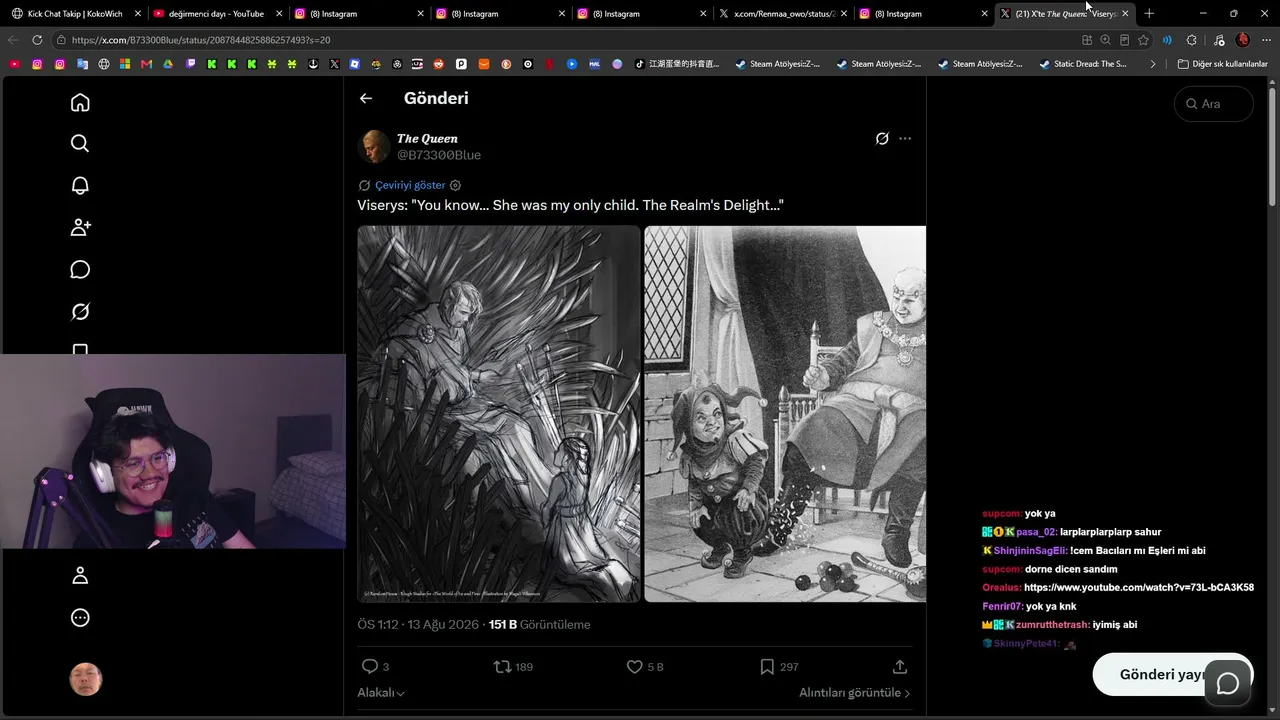Open the Static Dread bookmark
Screen dimensions: 1280x720
coord(1082,64)
